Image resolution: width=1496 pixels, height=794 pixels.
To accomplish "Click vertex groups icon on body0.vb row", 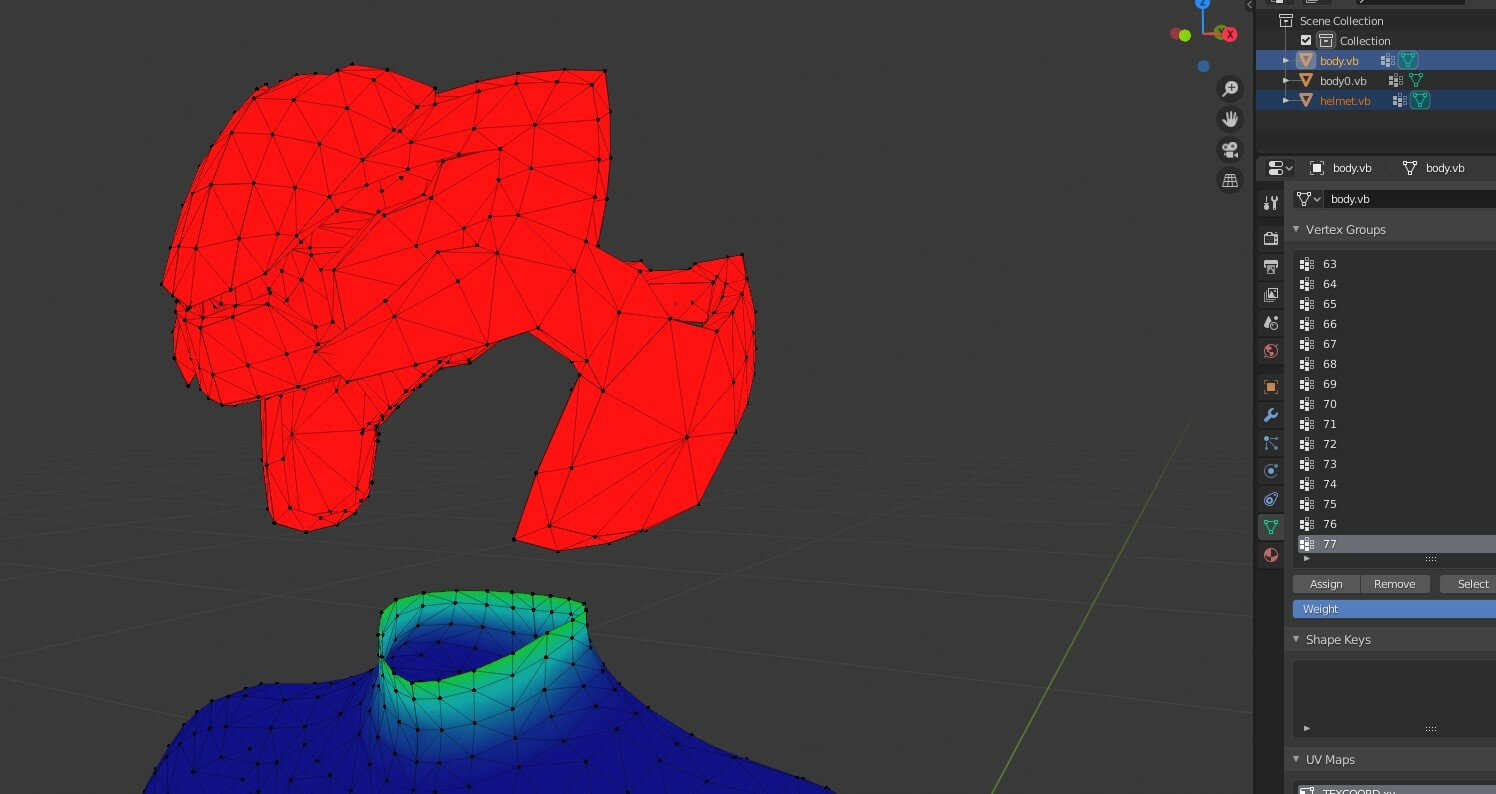I will pos(1394,81).
